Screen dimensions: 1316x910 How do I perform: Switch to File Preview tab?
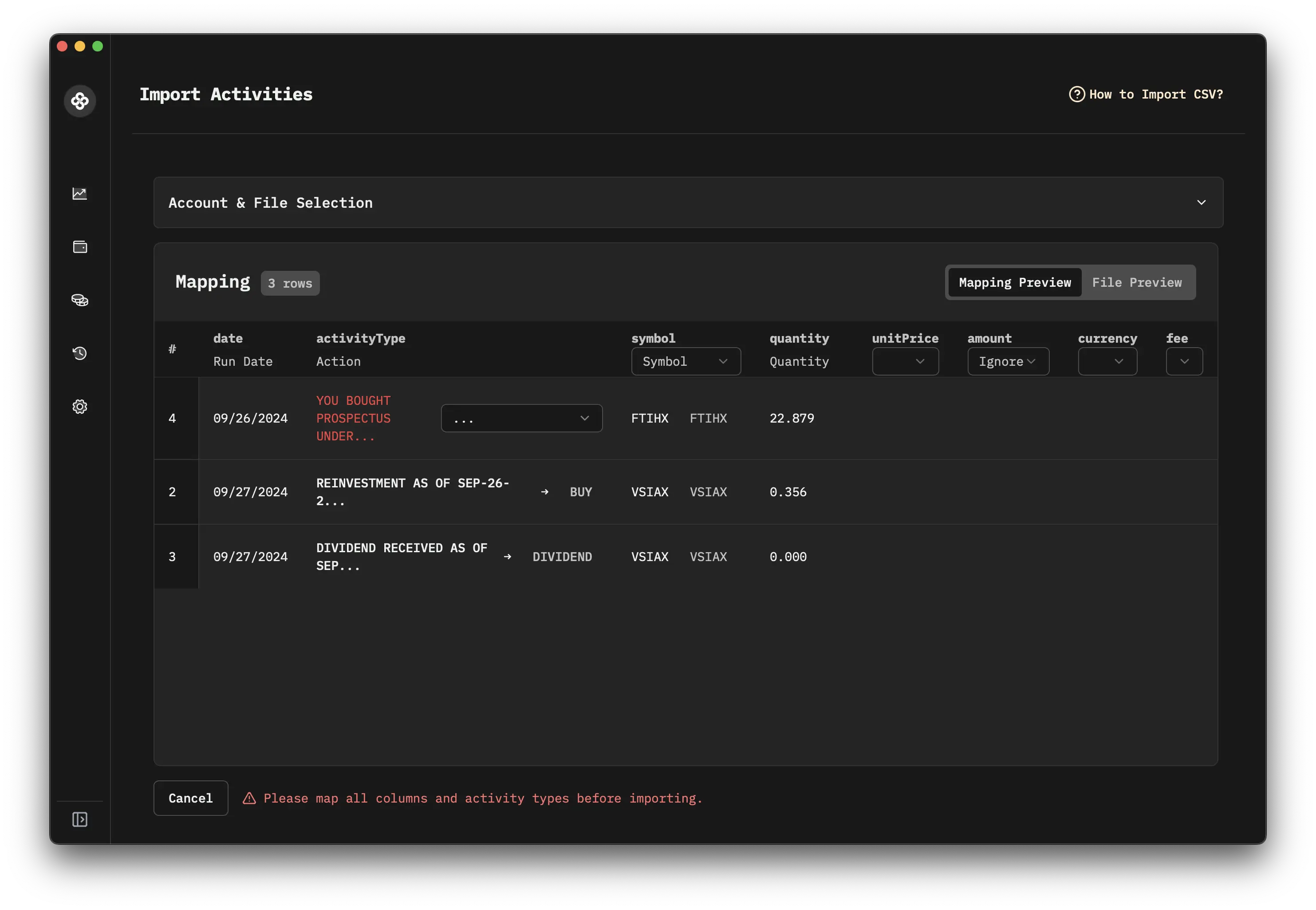point(1136,282)
